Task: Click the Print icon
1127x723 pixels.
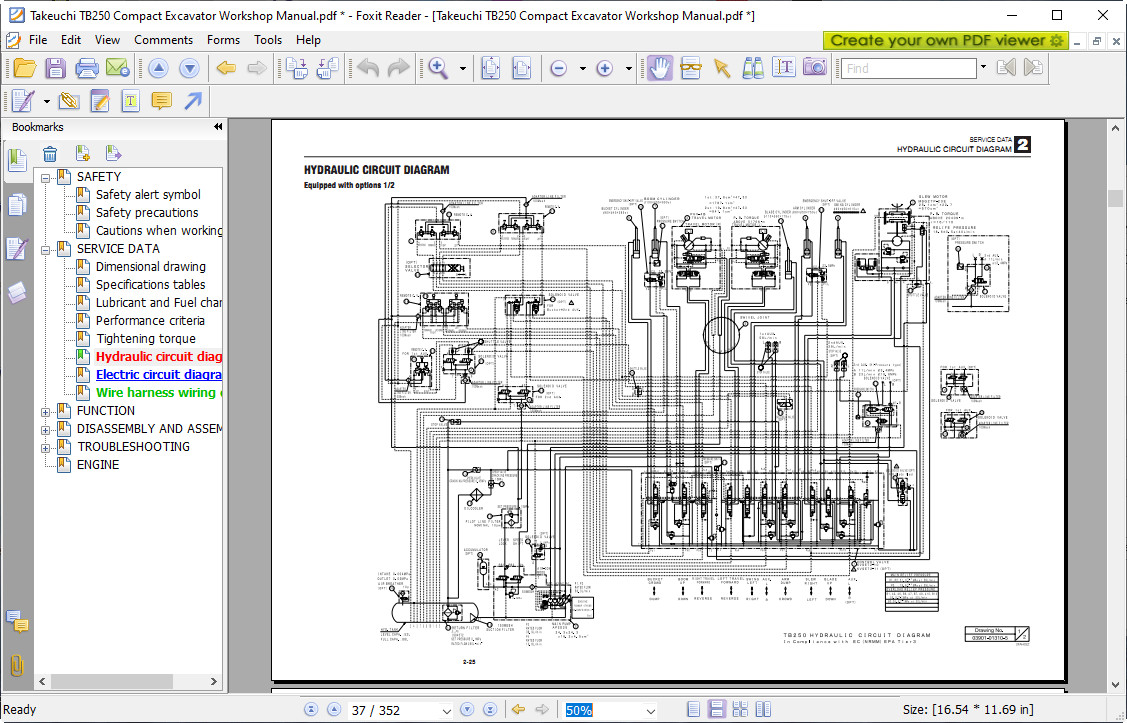Action: (87, 68)
